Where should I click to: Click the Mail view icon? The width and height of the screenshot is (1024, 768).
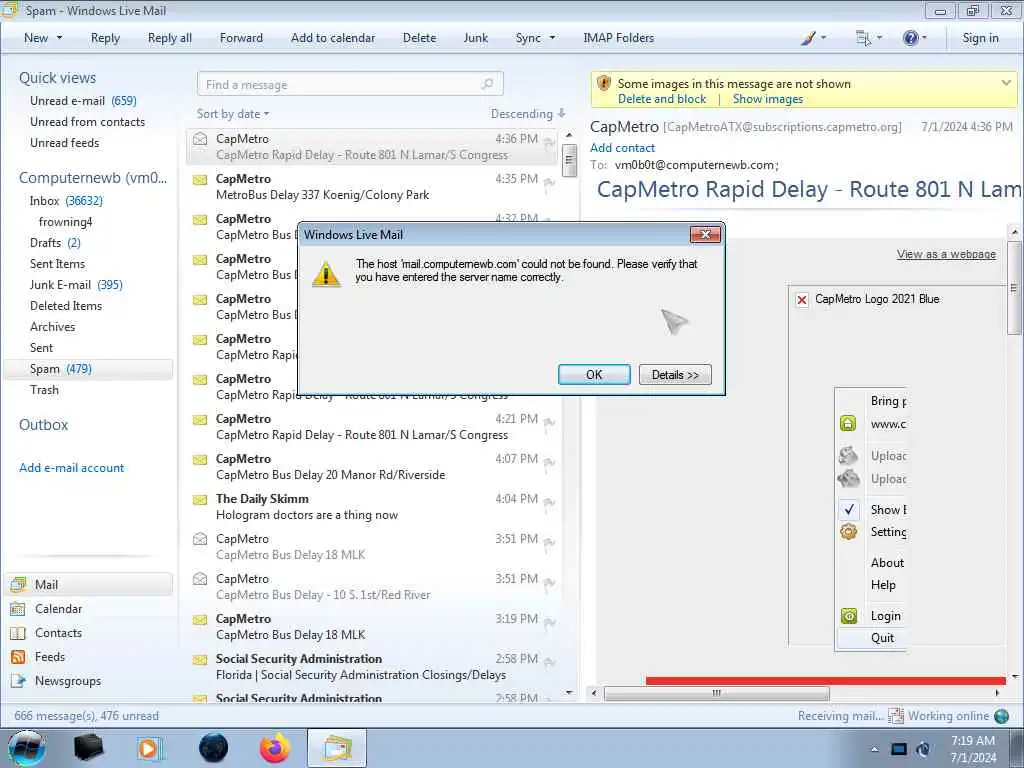pos(18,584)
